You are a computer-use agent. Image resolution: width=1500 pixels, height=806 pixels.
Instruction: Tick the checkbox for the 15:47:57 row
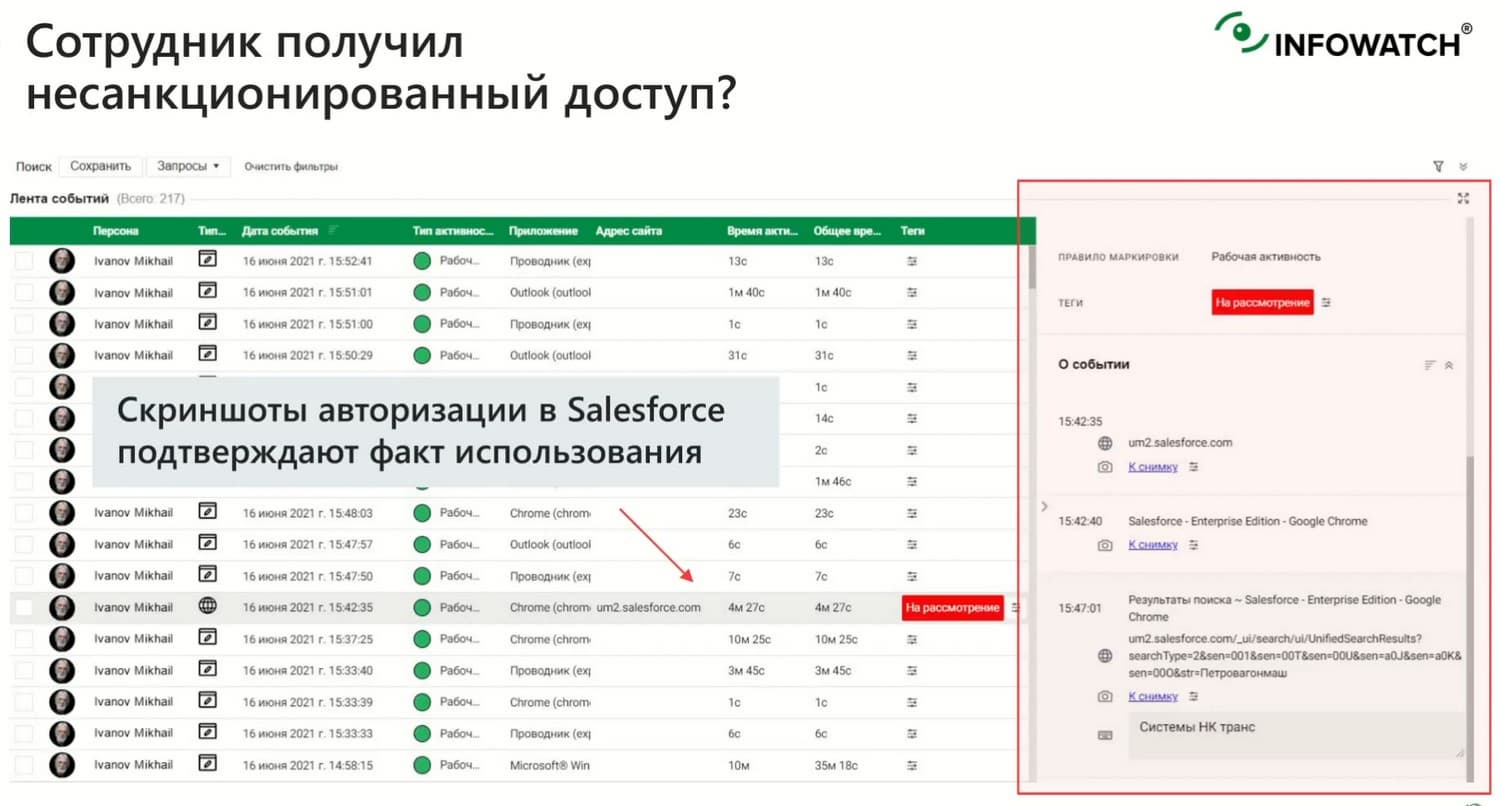pos(24,544)
